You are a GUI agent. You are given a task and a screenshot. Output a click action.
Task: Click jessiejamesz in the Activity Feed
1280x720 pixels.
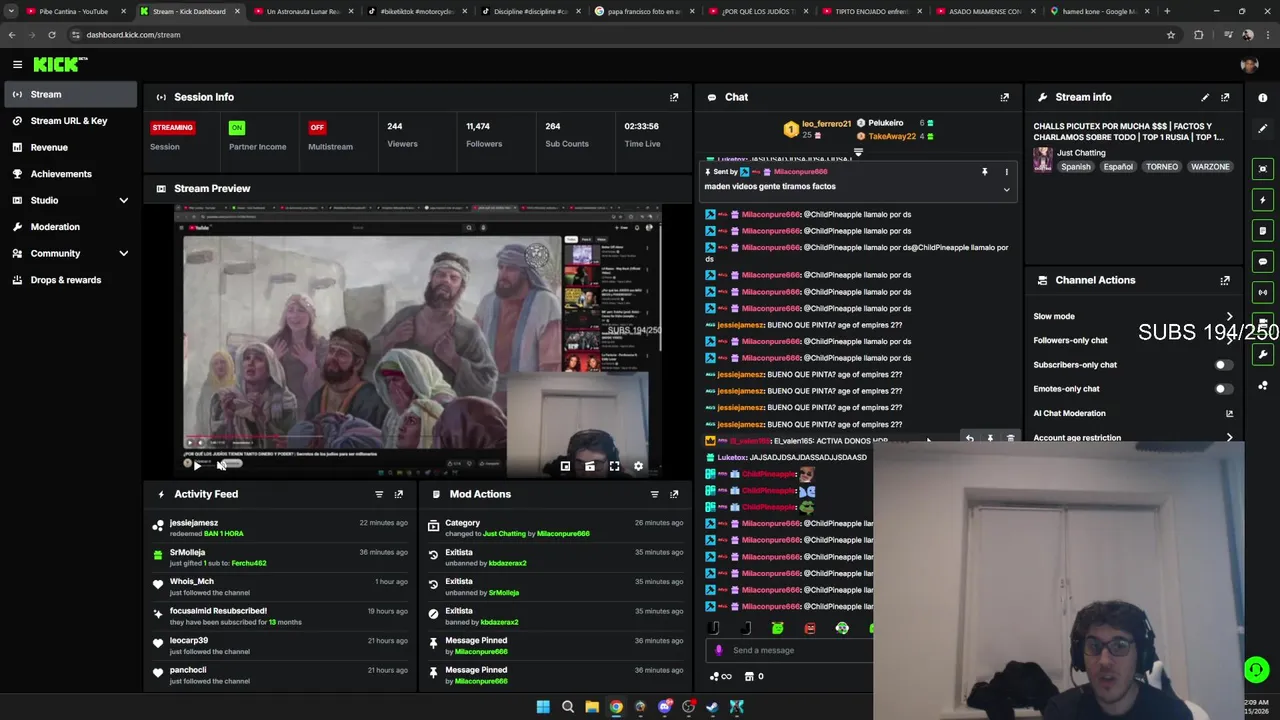[x=194, y=523]
